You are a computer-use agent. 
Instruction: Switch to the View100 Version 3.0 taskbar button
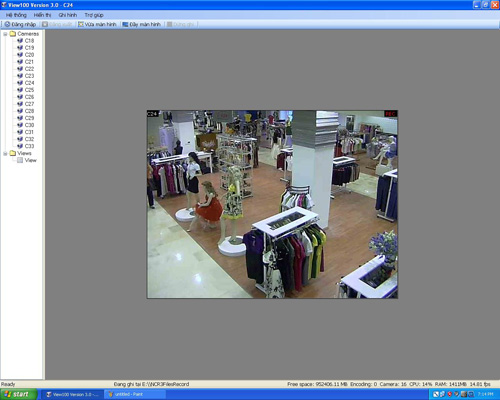point(73,394)
